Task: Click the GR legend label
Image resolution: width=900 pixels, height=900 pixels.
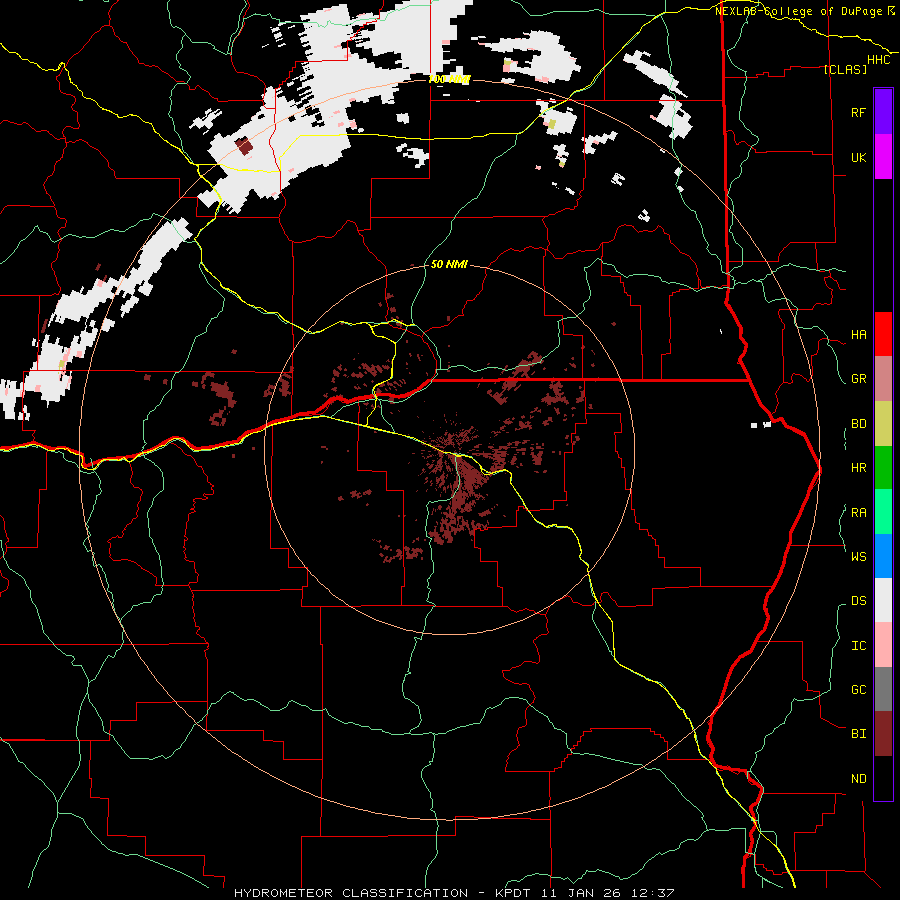Action: pos(858,379)
